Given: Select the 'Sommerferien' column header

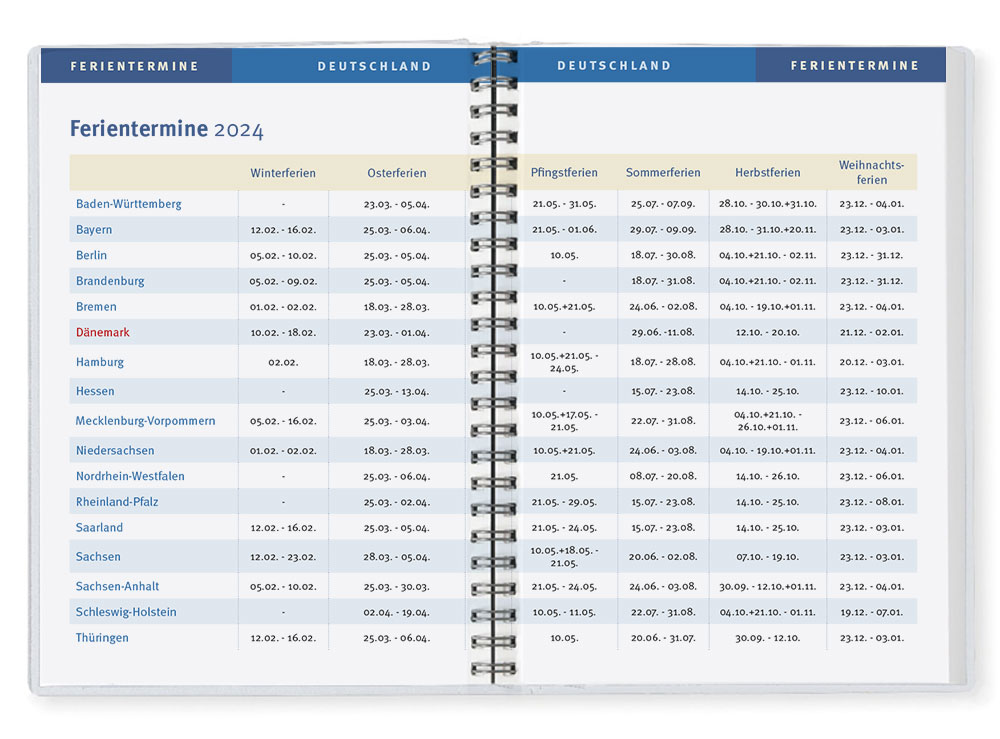Looking at the screenshot, I should [663, 172].
